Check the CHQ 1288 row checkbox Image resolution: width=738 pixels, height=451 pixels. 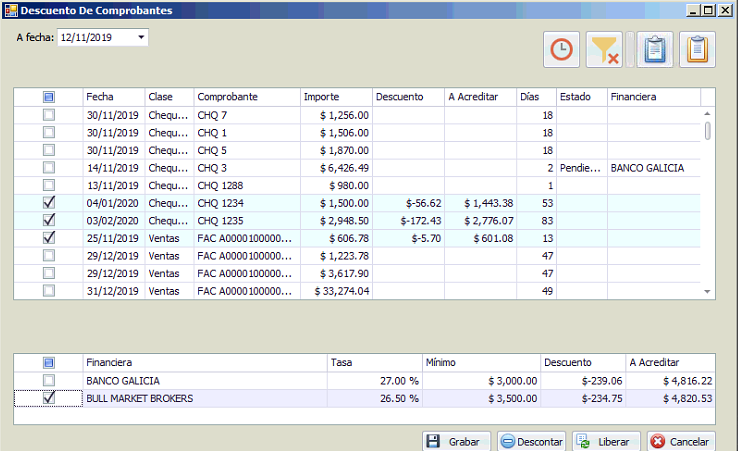tap(48, 185)
